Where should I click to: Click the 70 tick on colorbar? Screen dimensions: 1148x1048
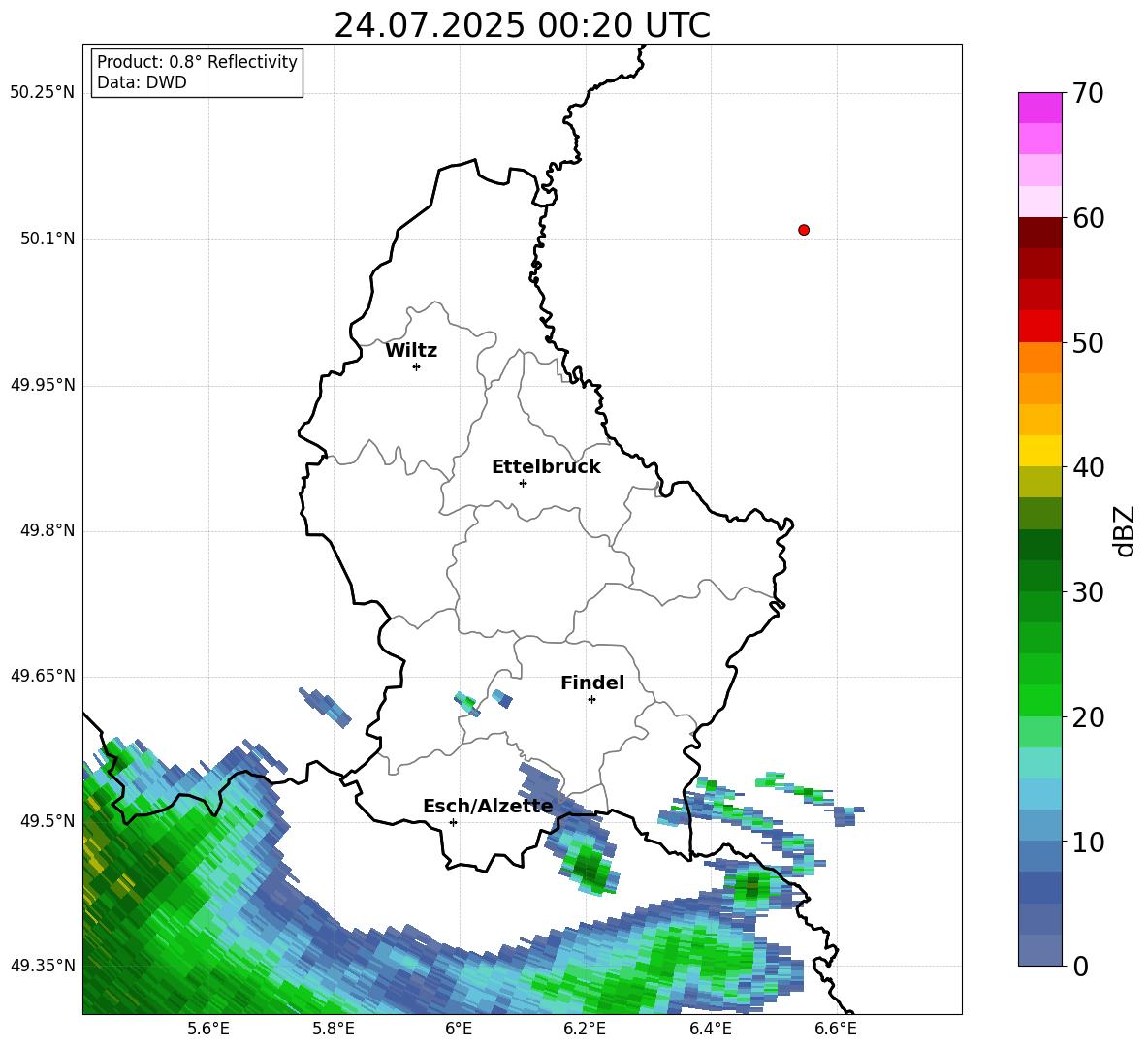pyautogui.click(x=1088, y=93)
